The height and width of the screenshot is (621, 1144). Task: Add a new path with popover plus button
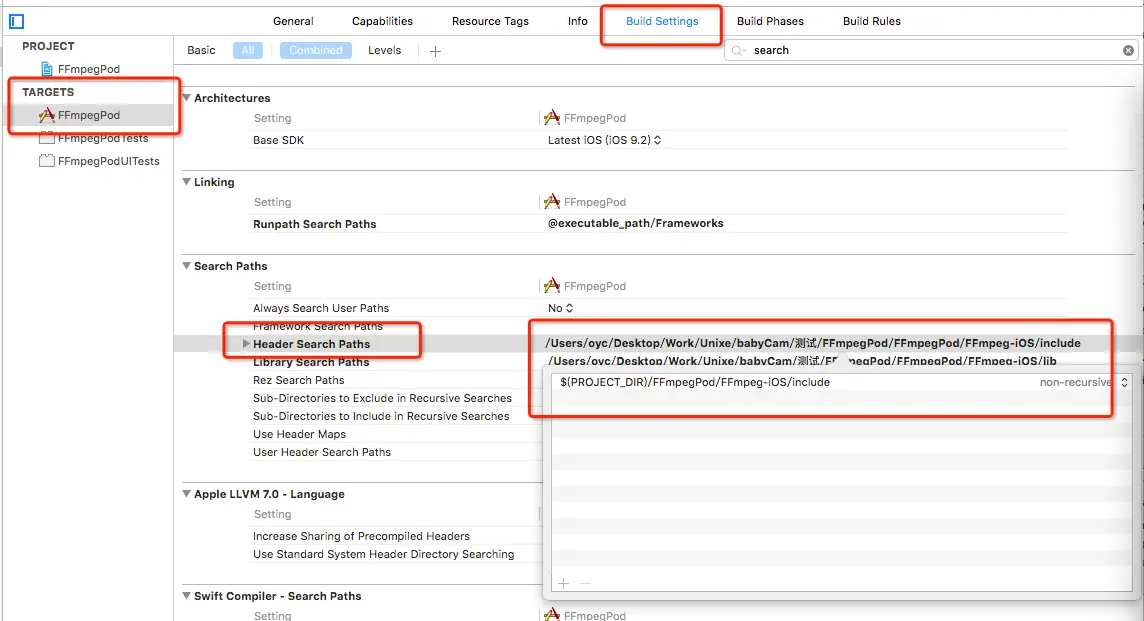point(563,583)
